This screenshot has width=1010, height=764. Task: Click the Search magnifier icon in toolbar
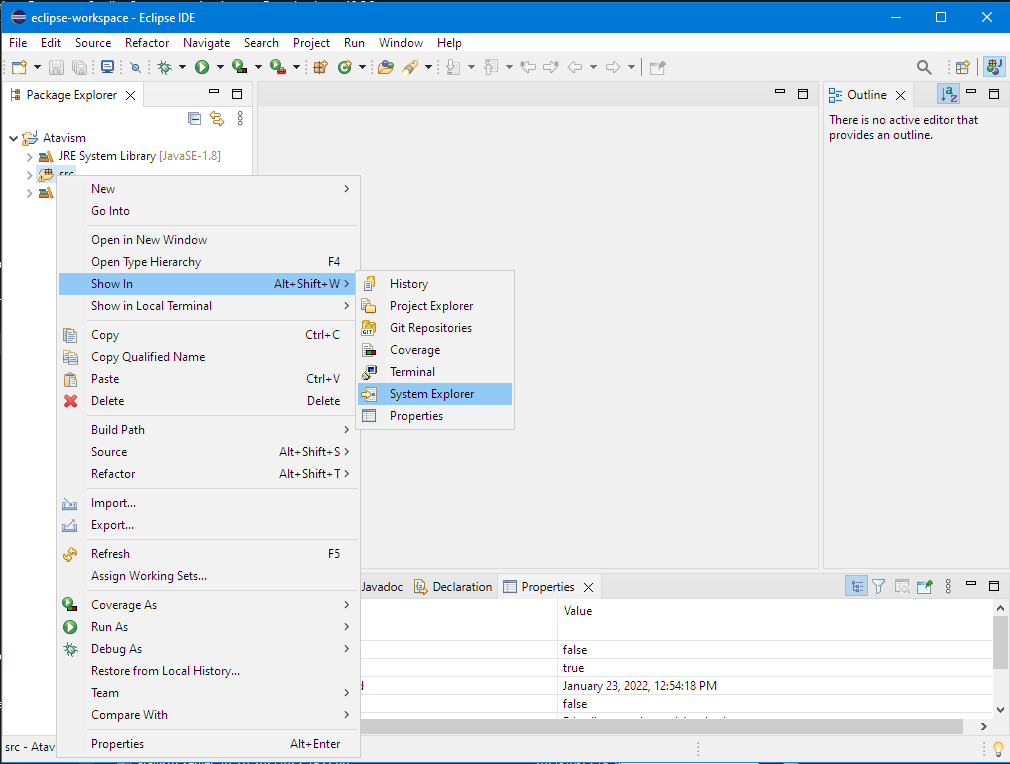(924, 67)
